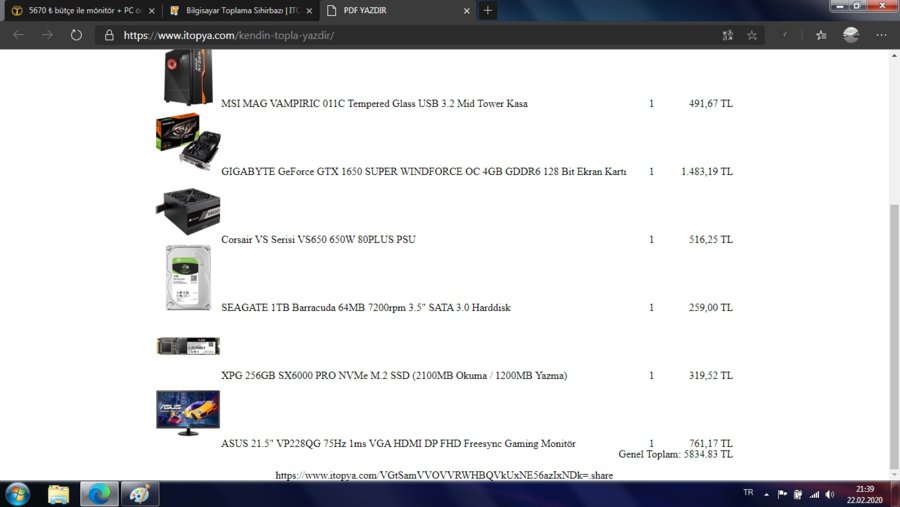This screenshot has width=900, height=507.
Task: Open a new browser tab
Action: click(488, 10)
